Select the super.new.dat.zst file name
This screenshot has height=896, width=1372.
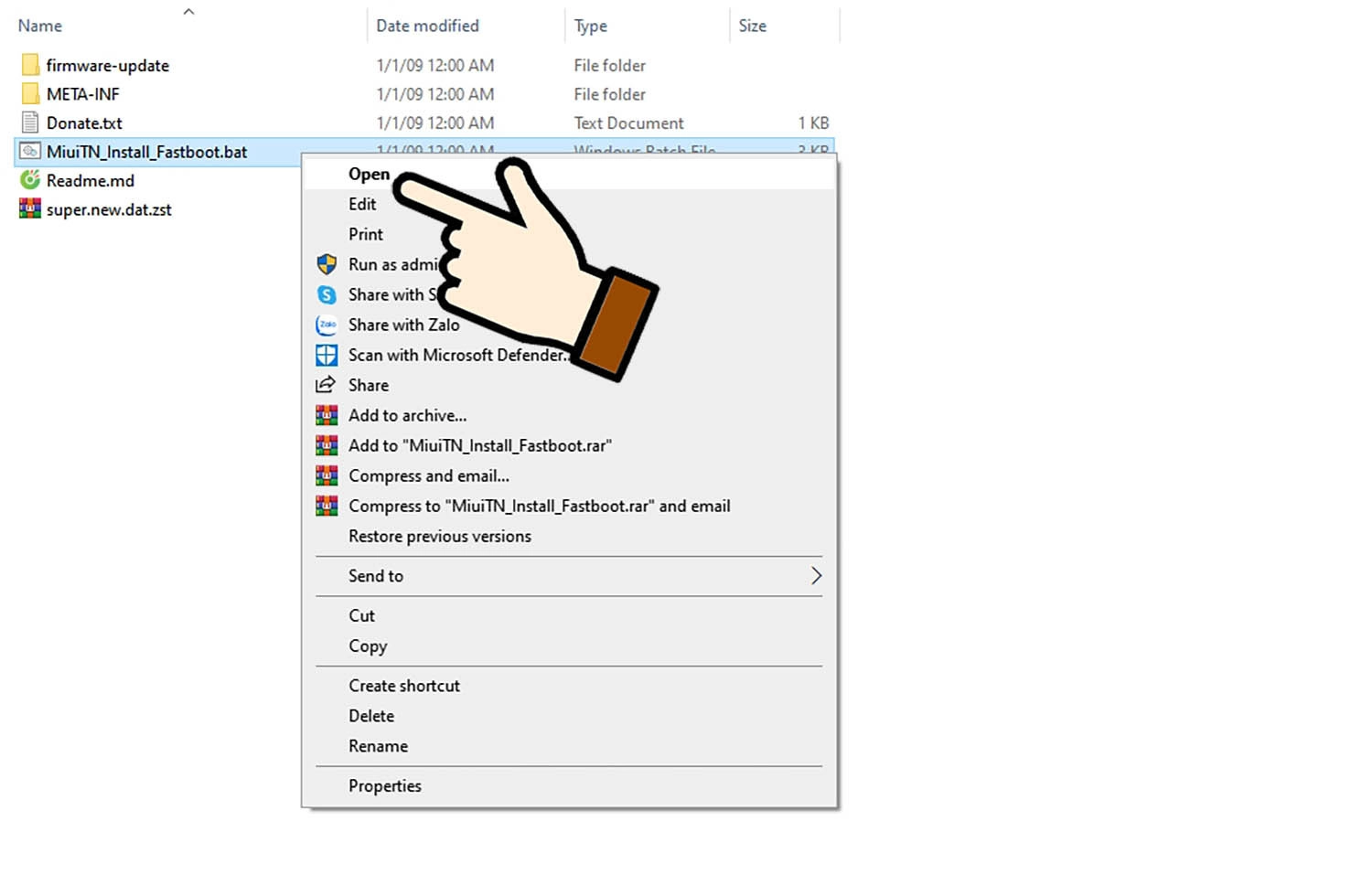click(x=109, y=209)
